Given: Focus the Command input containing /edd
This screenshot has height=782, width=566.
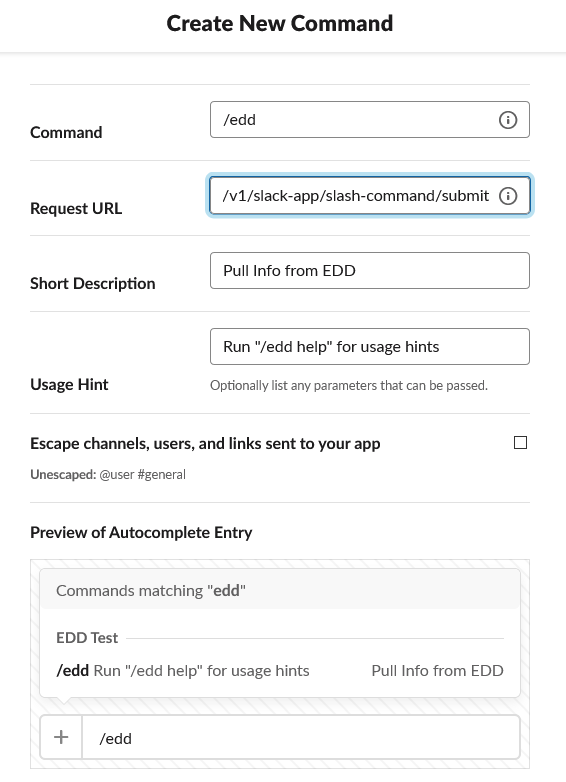Looking at the screenshot, I should (370, 120).
